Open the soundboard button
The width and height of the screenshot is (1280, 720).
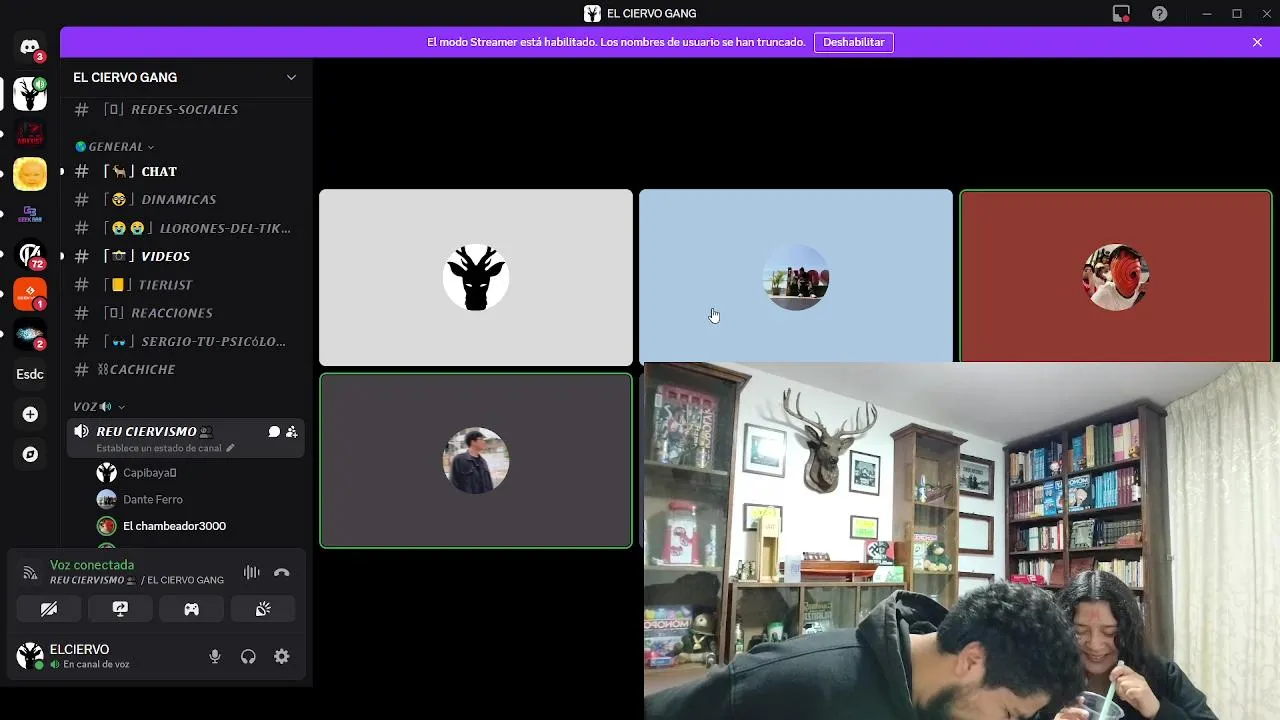(x=263, y=609)
